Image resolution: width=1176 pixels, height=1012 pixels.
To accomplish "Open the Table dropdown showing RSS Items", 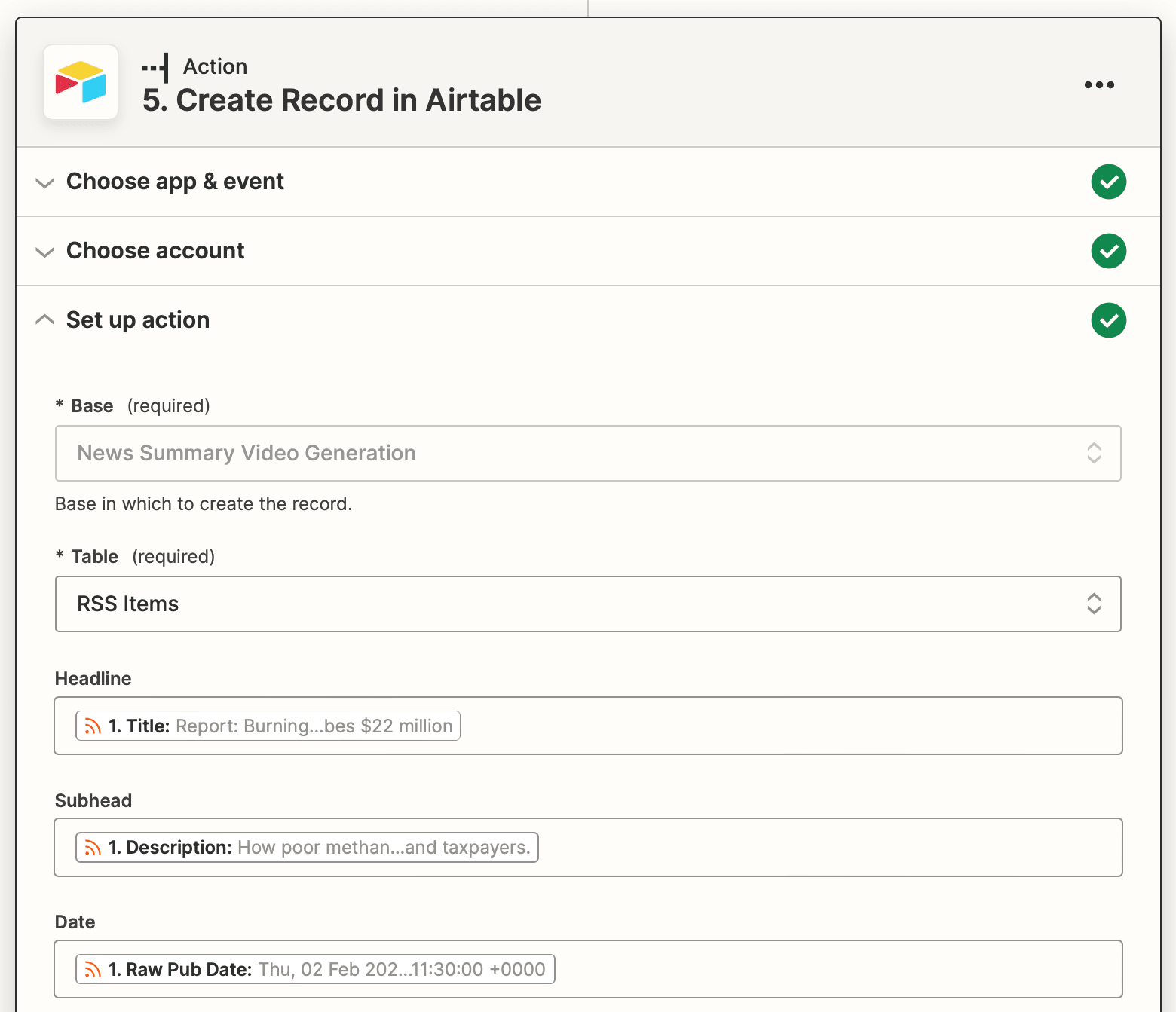I will (x=588, y=604).
